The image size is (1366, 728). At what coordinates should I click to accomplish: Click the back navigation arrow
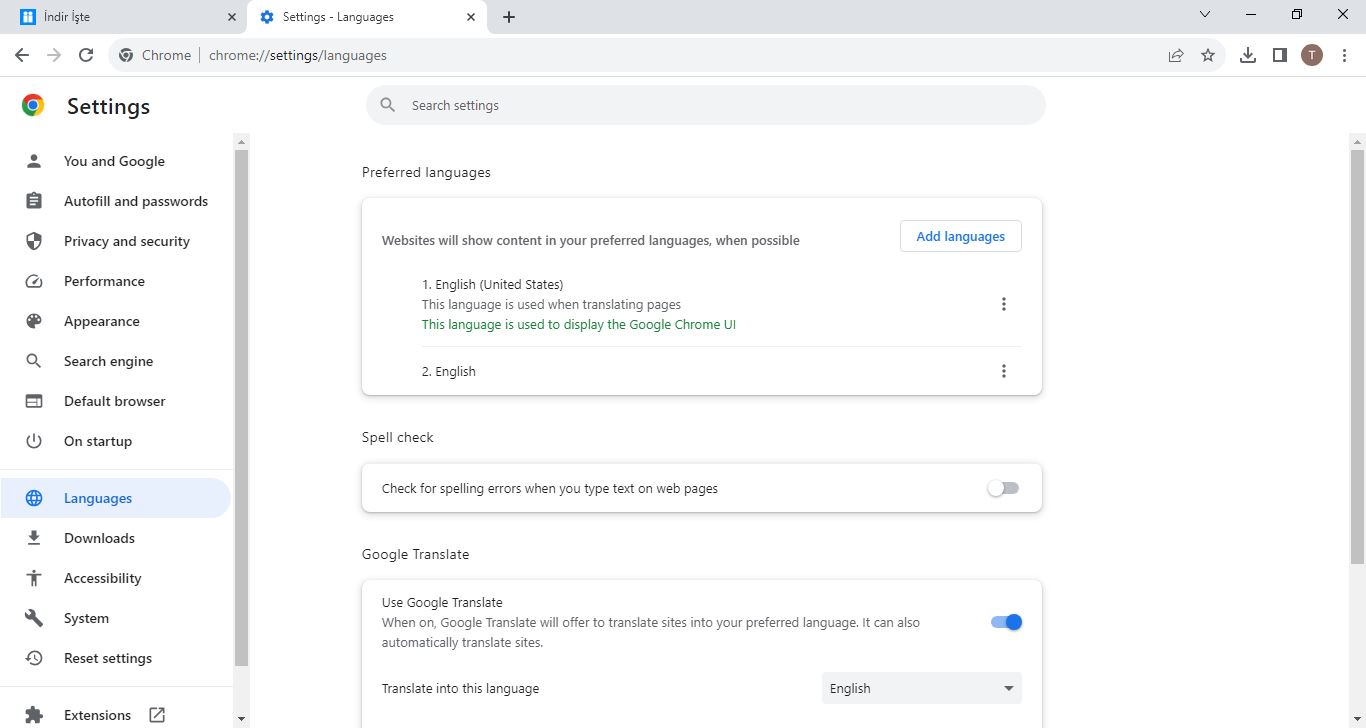(22, 55)
